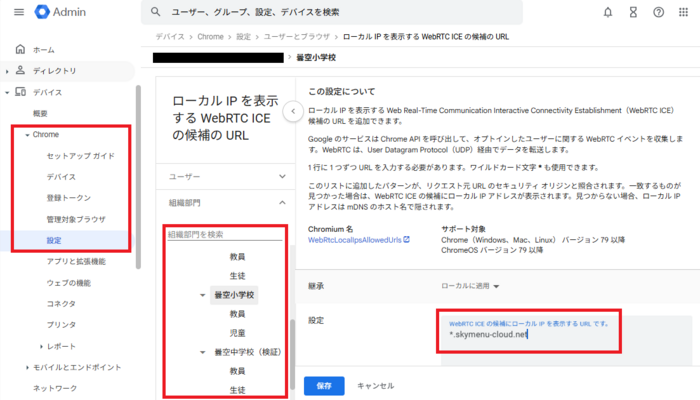Select 設定 in the Chrome menu
Viewport: 700px width, 400px height.
point(54,241)
